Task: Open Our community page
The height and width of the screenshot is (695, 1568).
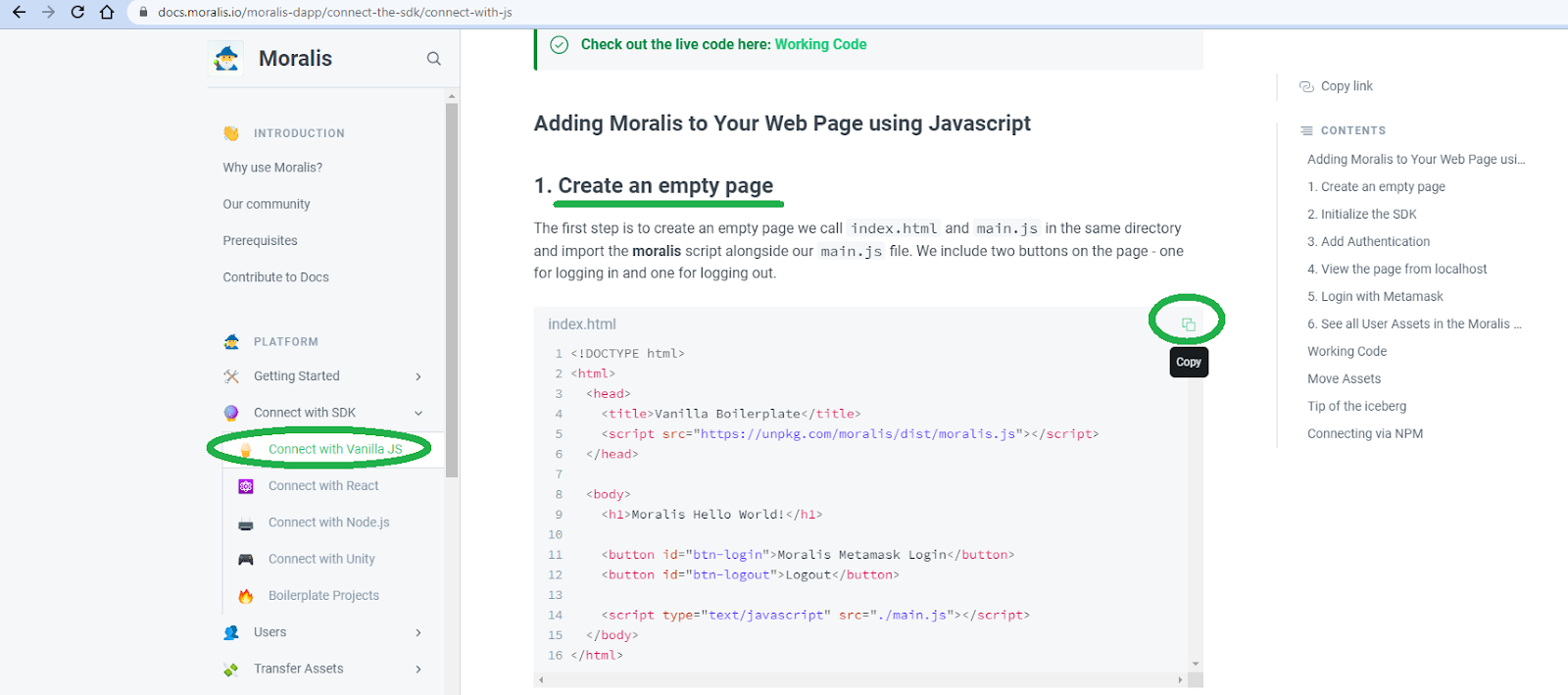Action: pyautogui.click(x=267, y=204)
